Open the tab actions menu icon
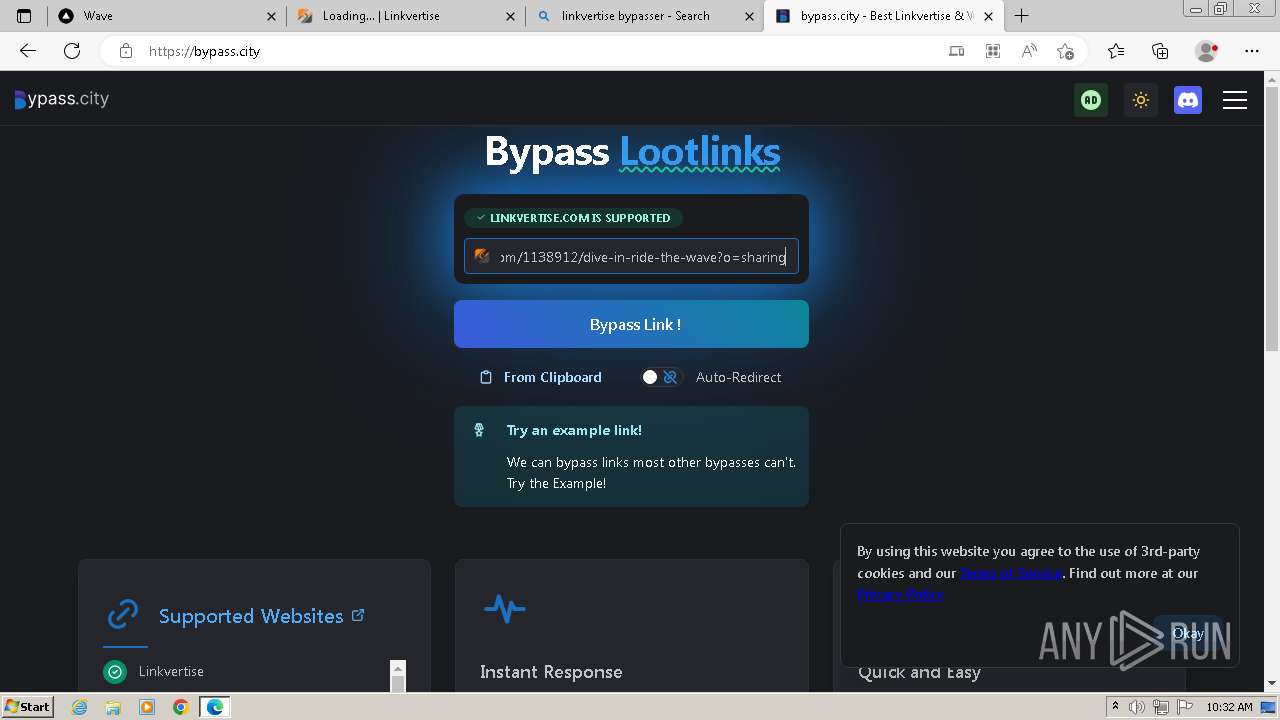This screenshot has width=1280, height=720. pyautogui.click(x=24, y=16)
